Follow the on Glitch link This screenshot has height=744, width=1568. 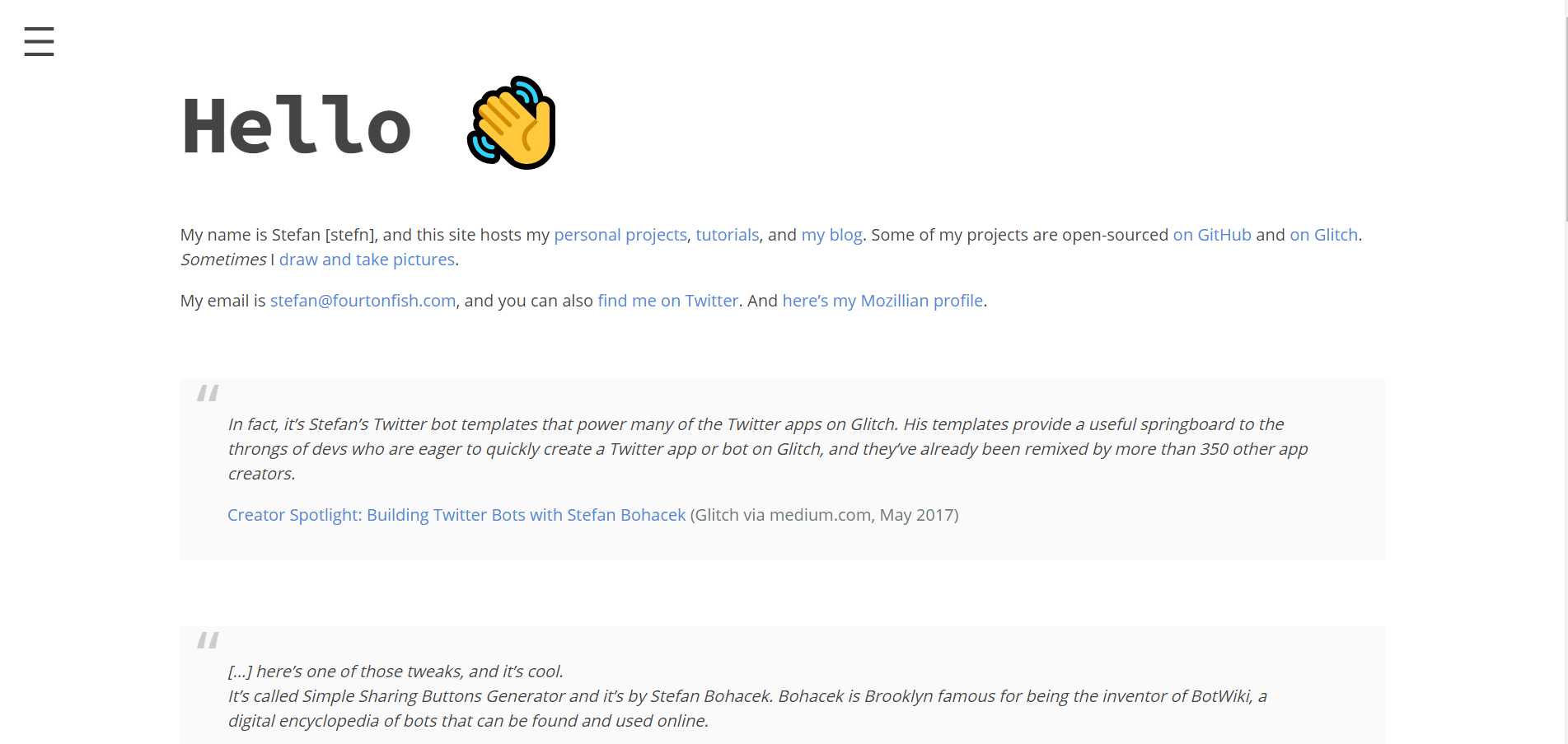click(x=1323, y=235)
